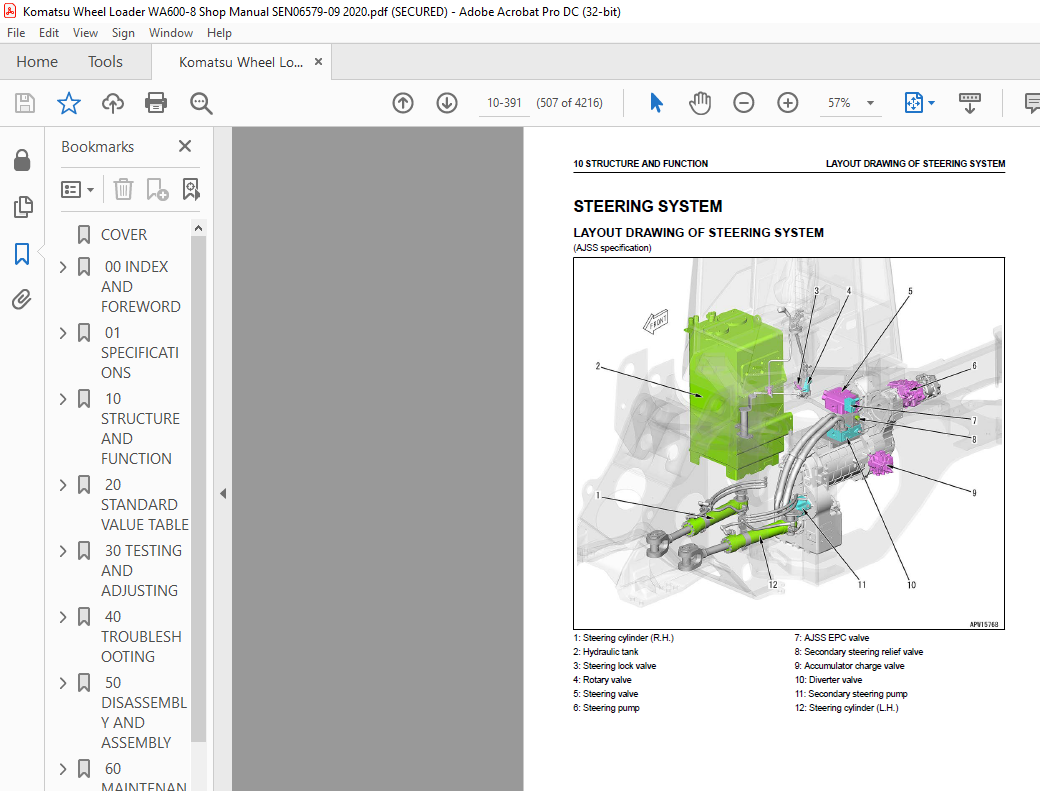Add a new bookmark icon
1040x791 pixels.
[x=157, y=190]
